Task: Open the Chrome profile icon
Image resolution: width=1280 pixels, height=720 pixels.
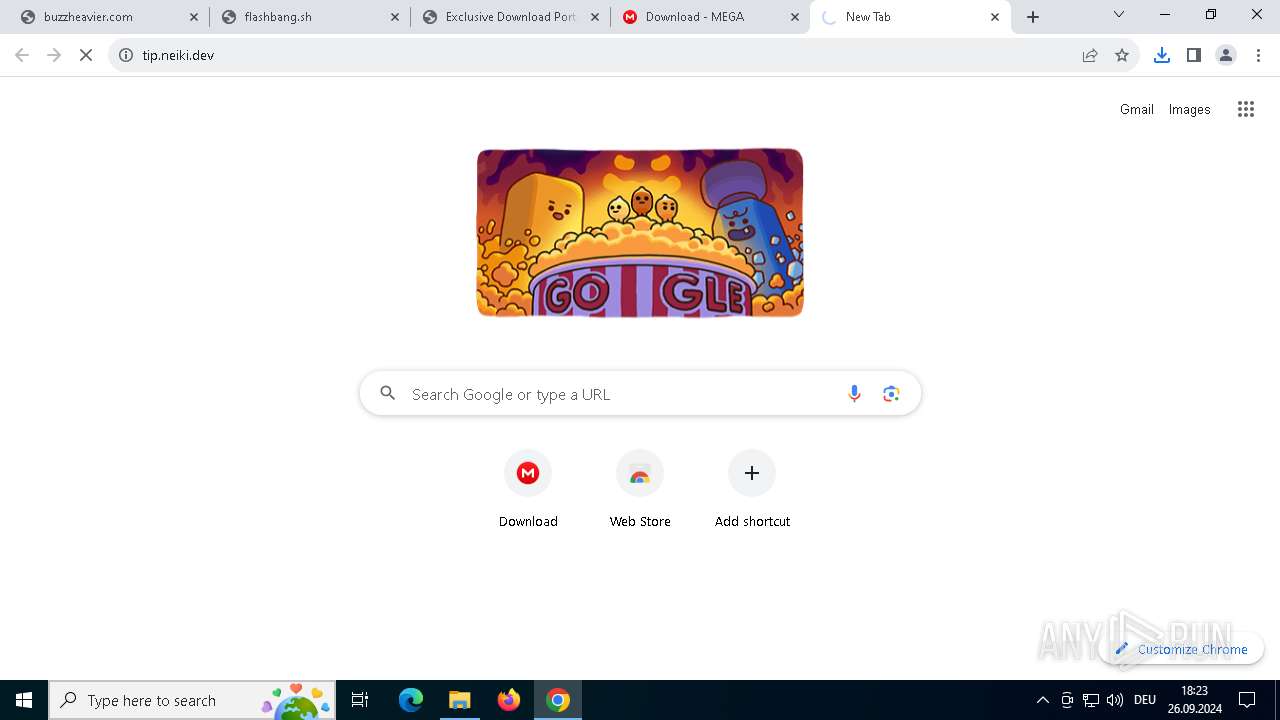Action: coord(1226,55)
